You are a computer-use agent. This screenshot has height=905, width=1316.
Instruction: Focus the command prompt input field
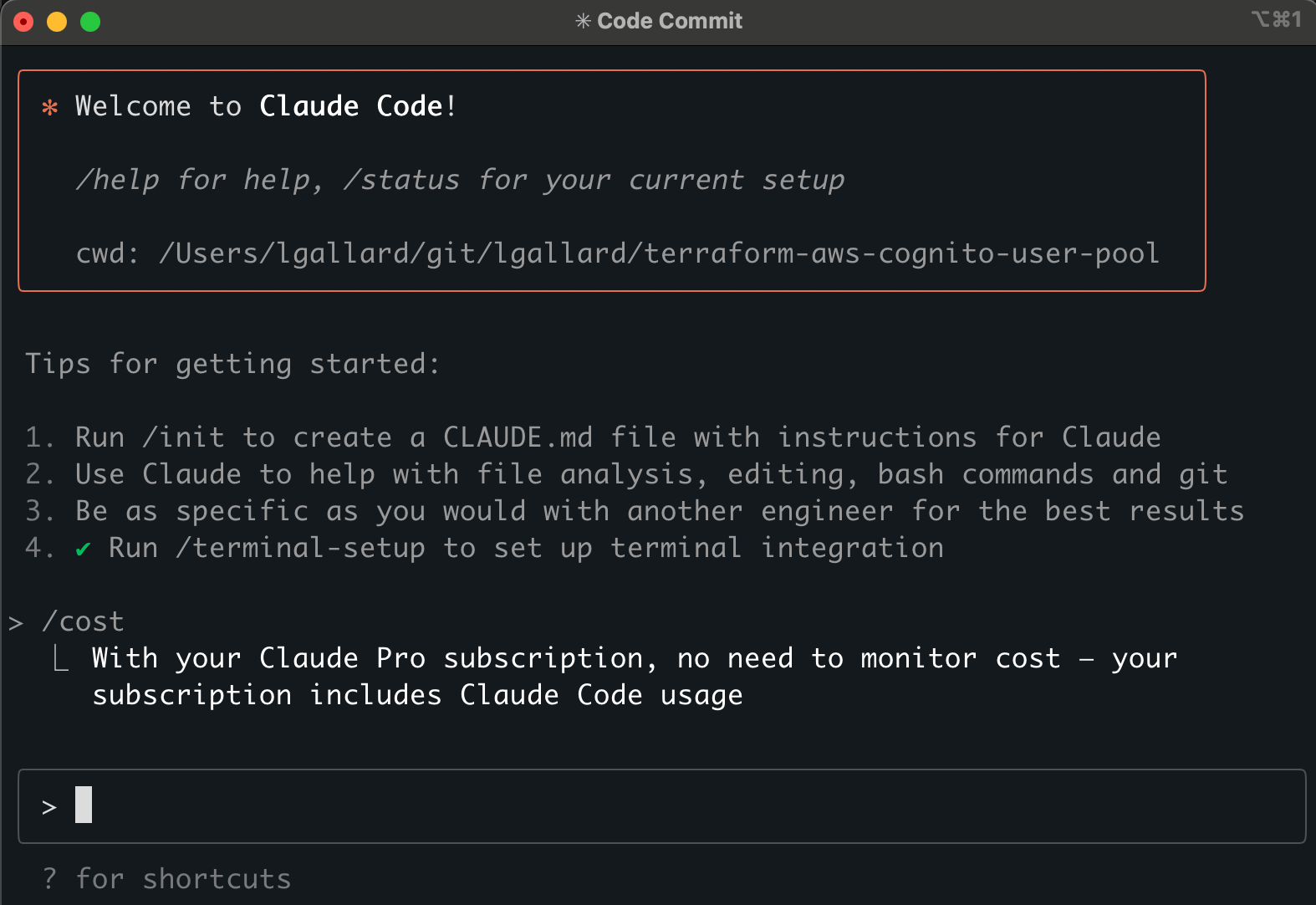point(662,806)
